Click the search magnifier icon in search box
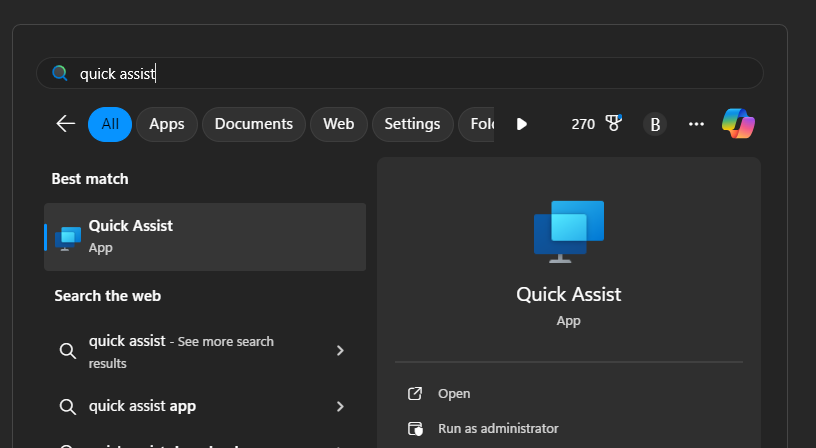The width and height of the screenshot is (816, 448). 60,73
